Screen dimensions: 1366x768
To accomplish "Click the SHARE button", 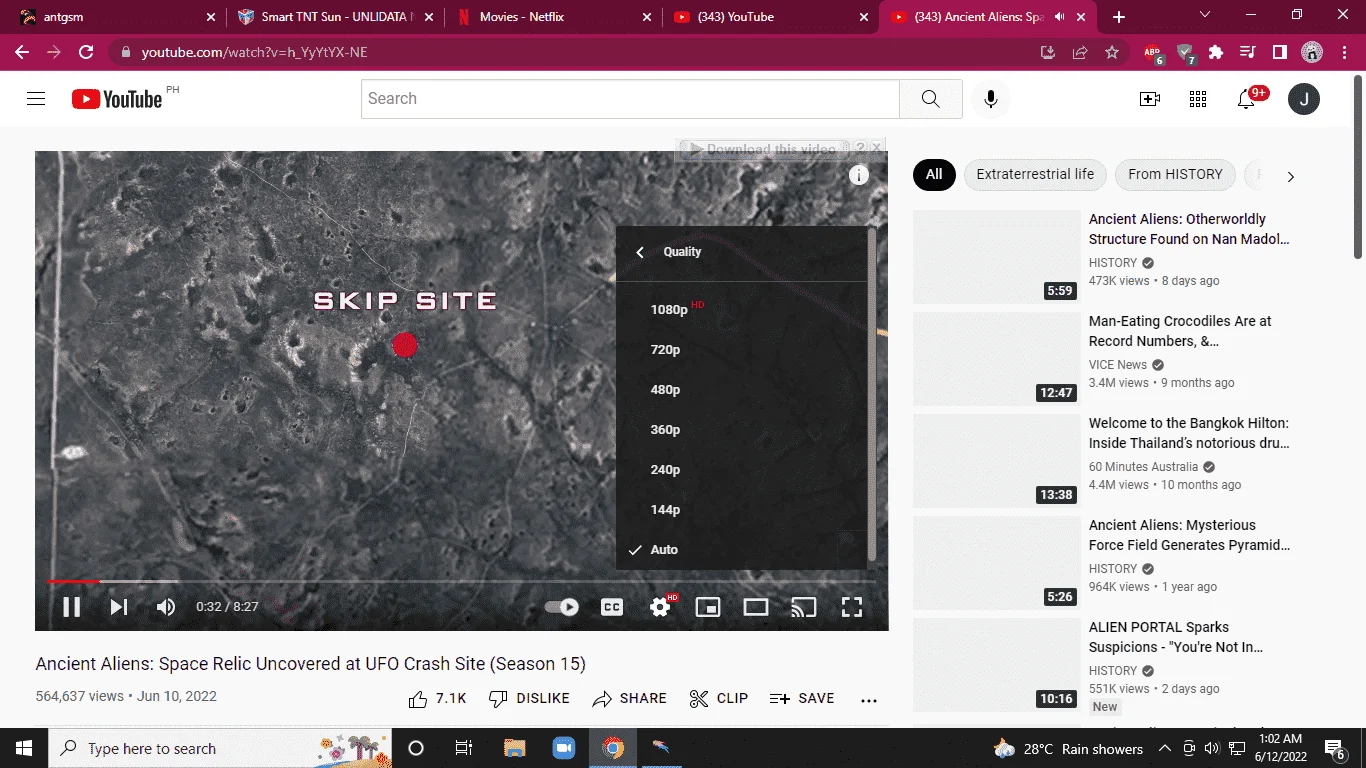I will pyautogui.click(x=630, y=699).
